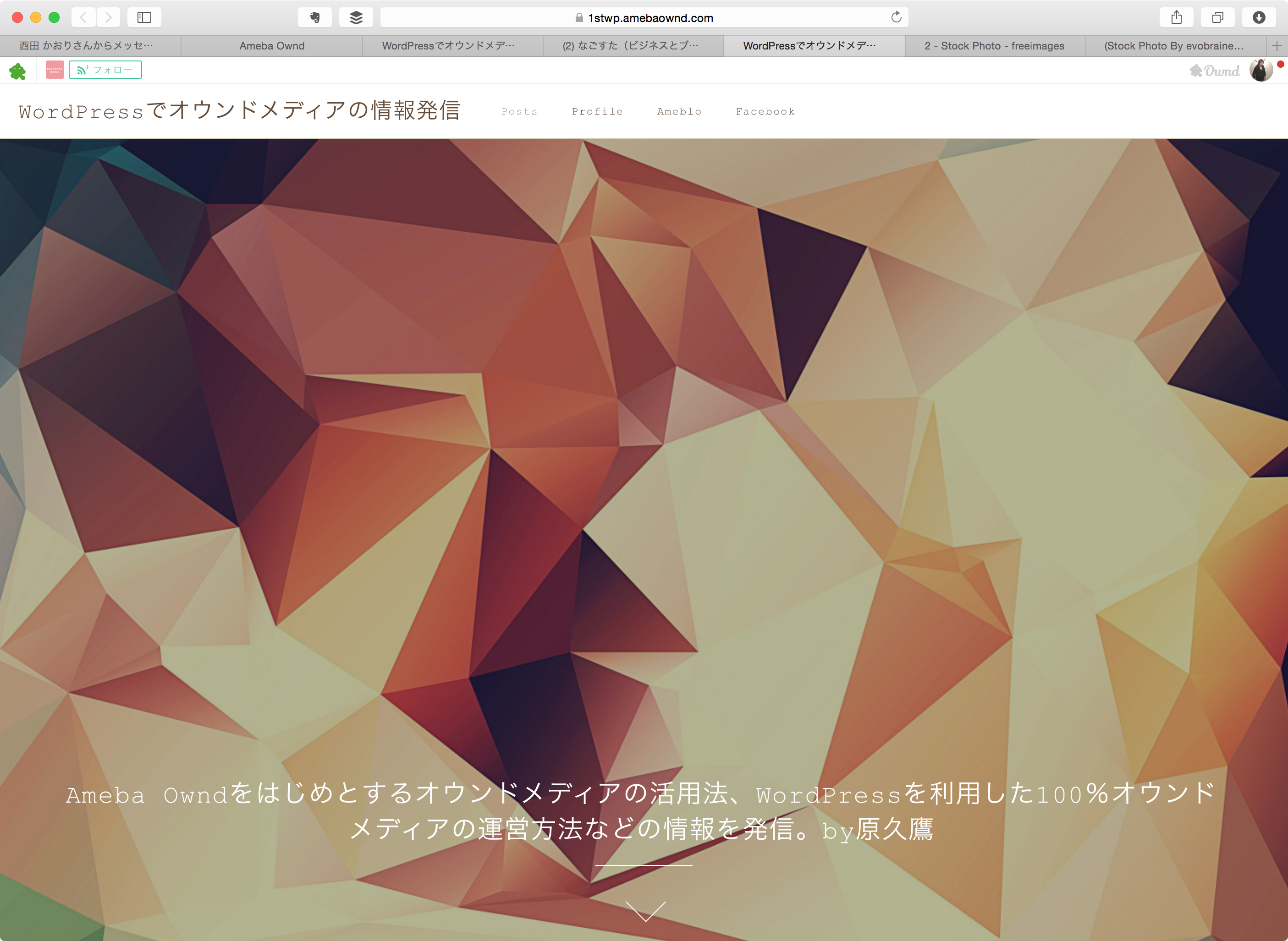1288x941 pixels.
Task: Open the Ameblo navigation link
Action: tap(679, 112)
